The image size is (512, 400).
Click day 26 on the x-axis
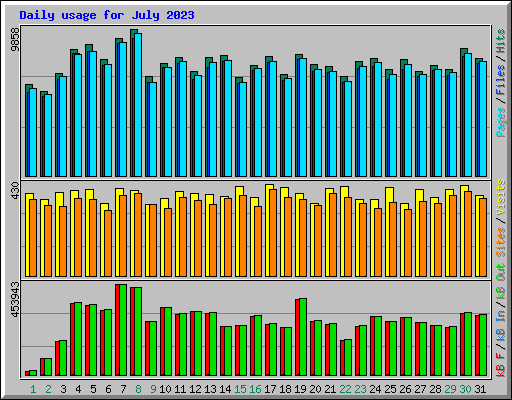(x=405, y=389)
